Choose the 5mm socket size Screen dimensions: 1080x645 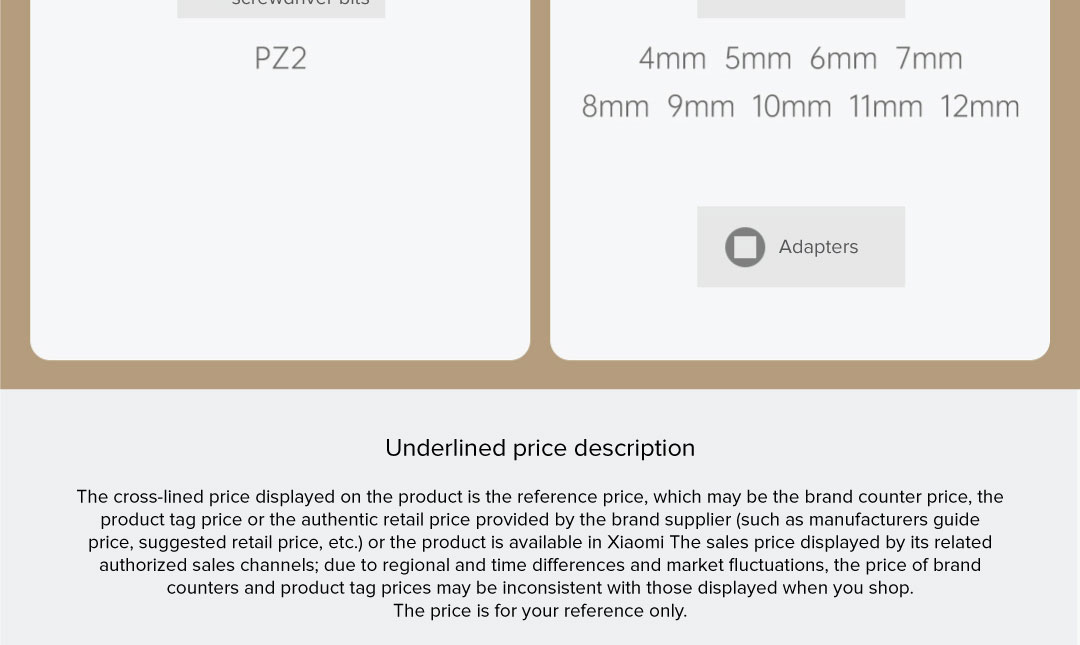[x=758, y=59]
